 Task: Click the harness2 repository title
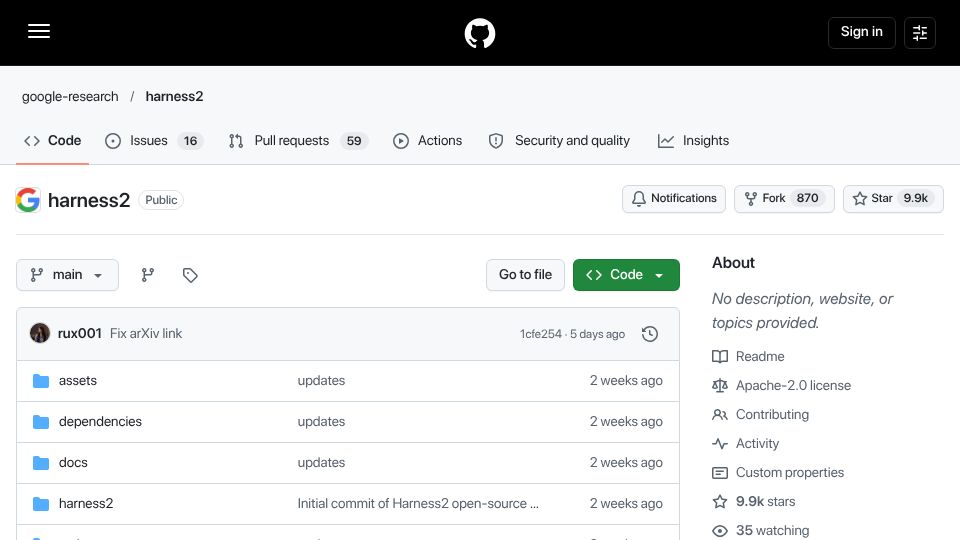click(x=89, y=200)
